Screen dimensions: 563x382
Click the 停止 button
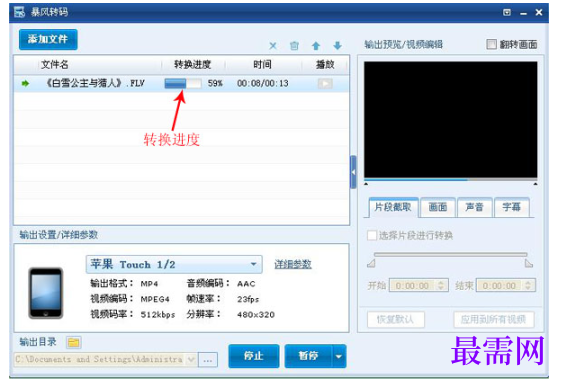pyautogui.click(x=254, y=356)
